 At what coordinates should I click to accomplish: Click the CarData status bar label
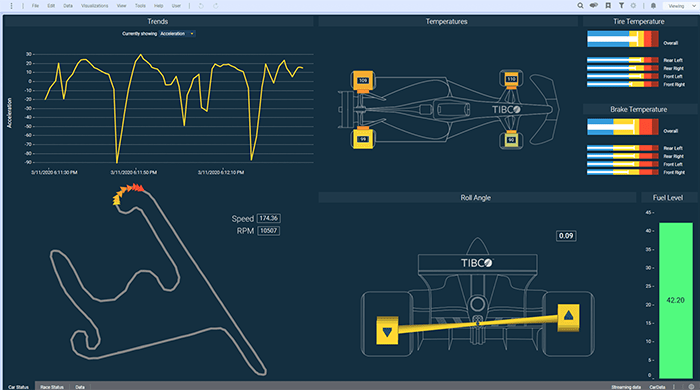point(657,387)
